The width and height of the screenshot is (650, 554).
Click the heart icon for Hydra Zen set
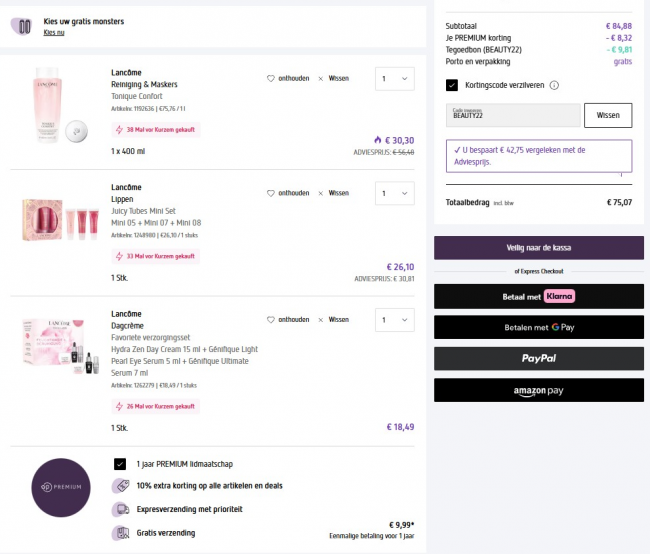tap(270, 320)
